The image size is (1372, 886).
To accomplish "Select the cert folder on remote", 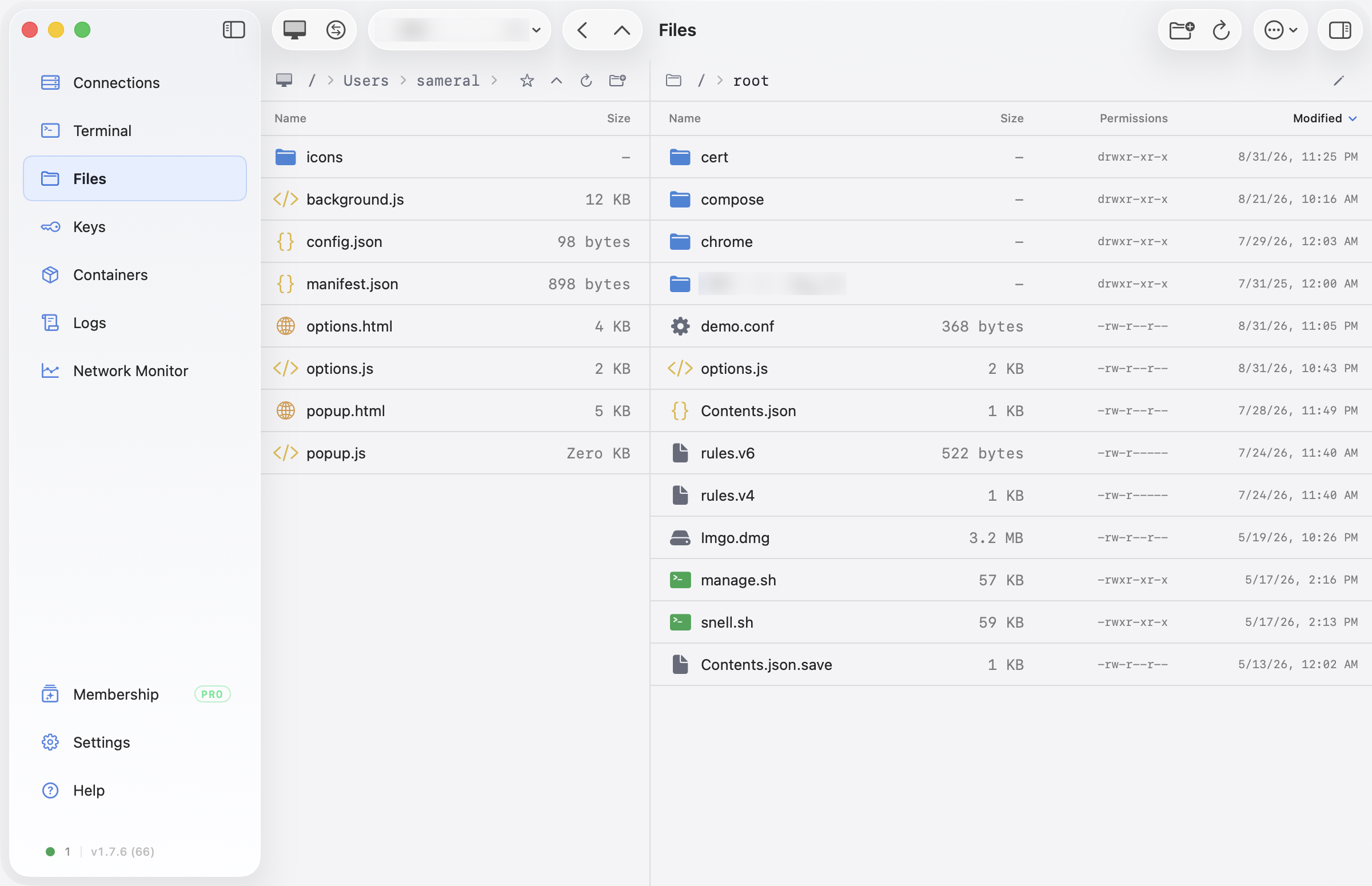I will 1011,157.
